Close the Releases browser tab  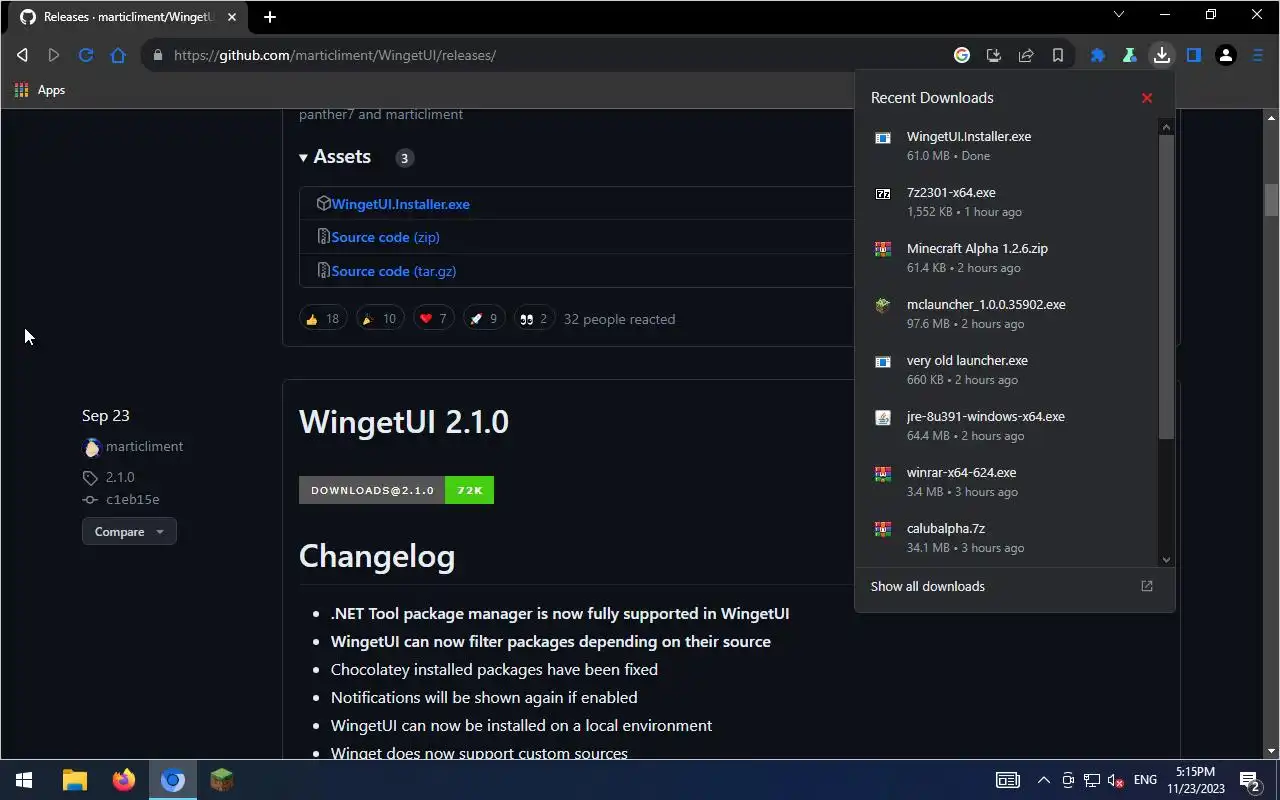tap(234, 17)
